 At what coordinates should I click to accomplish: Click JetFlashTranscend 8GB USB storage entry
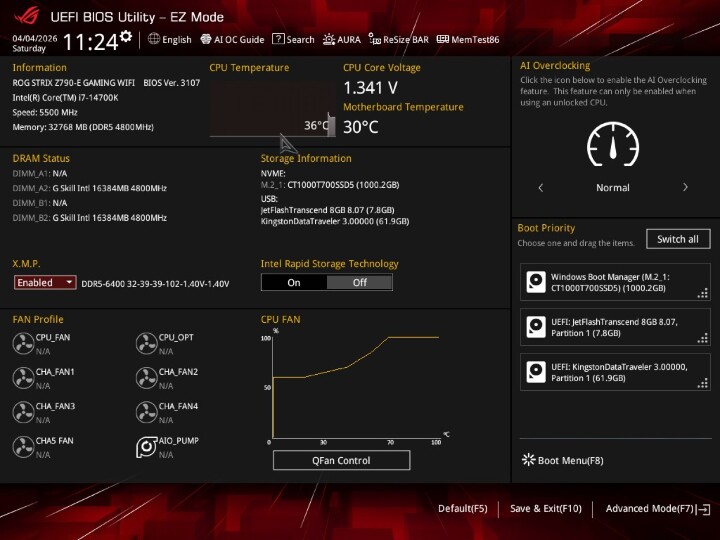tap(327, 210)
